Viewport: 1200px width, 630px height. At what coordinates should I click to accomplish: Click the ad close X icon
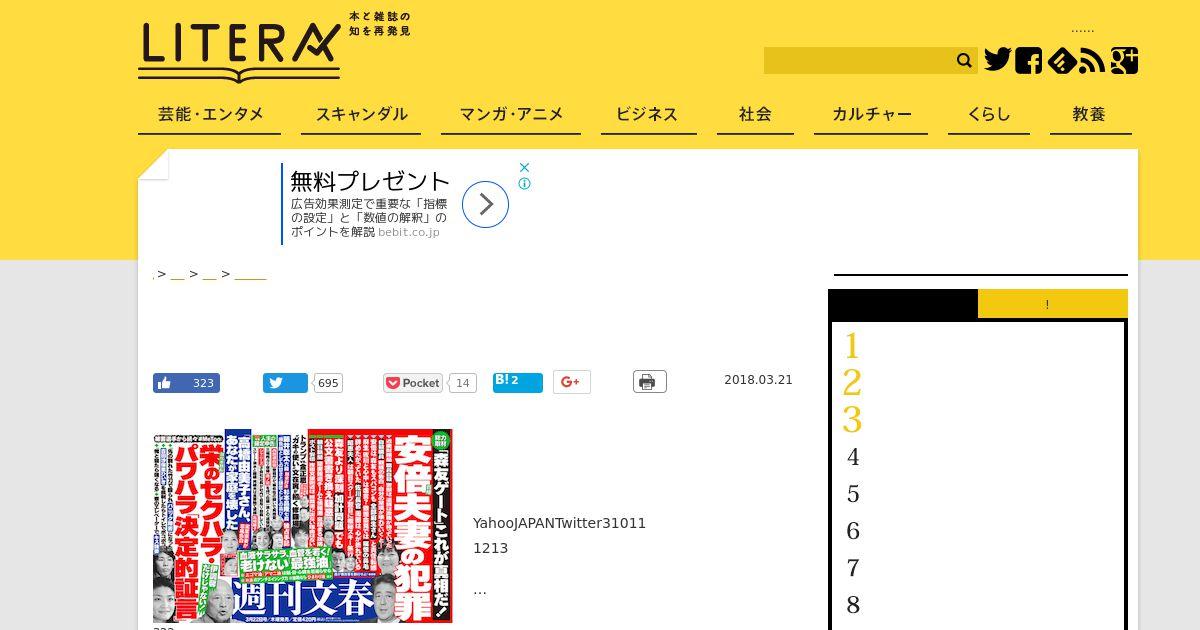pos(524,167)
